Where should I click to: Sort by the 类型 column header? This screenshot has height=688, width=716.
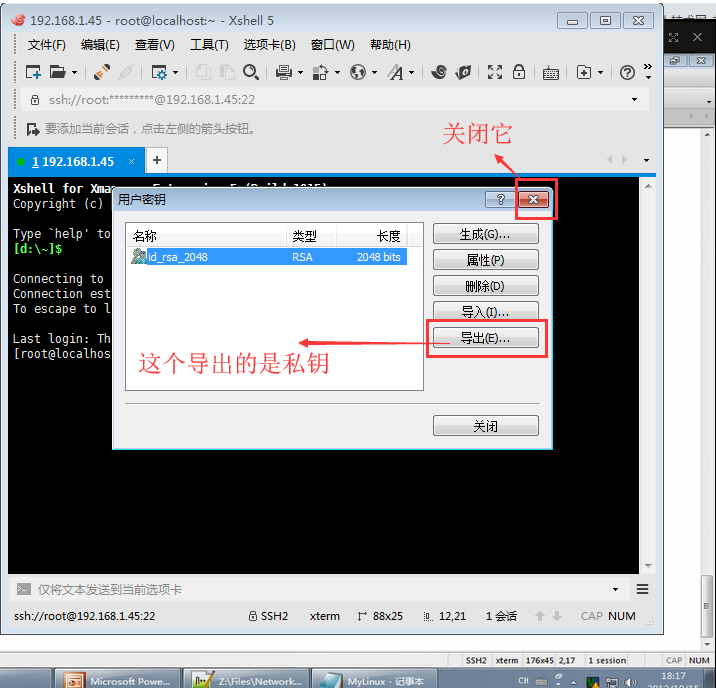pyautogui.click(x=311, y=236)
